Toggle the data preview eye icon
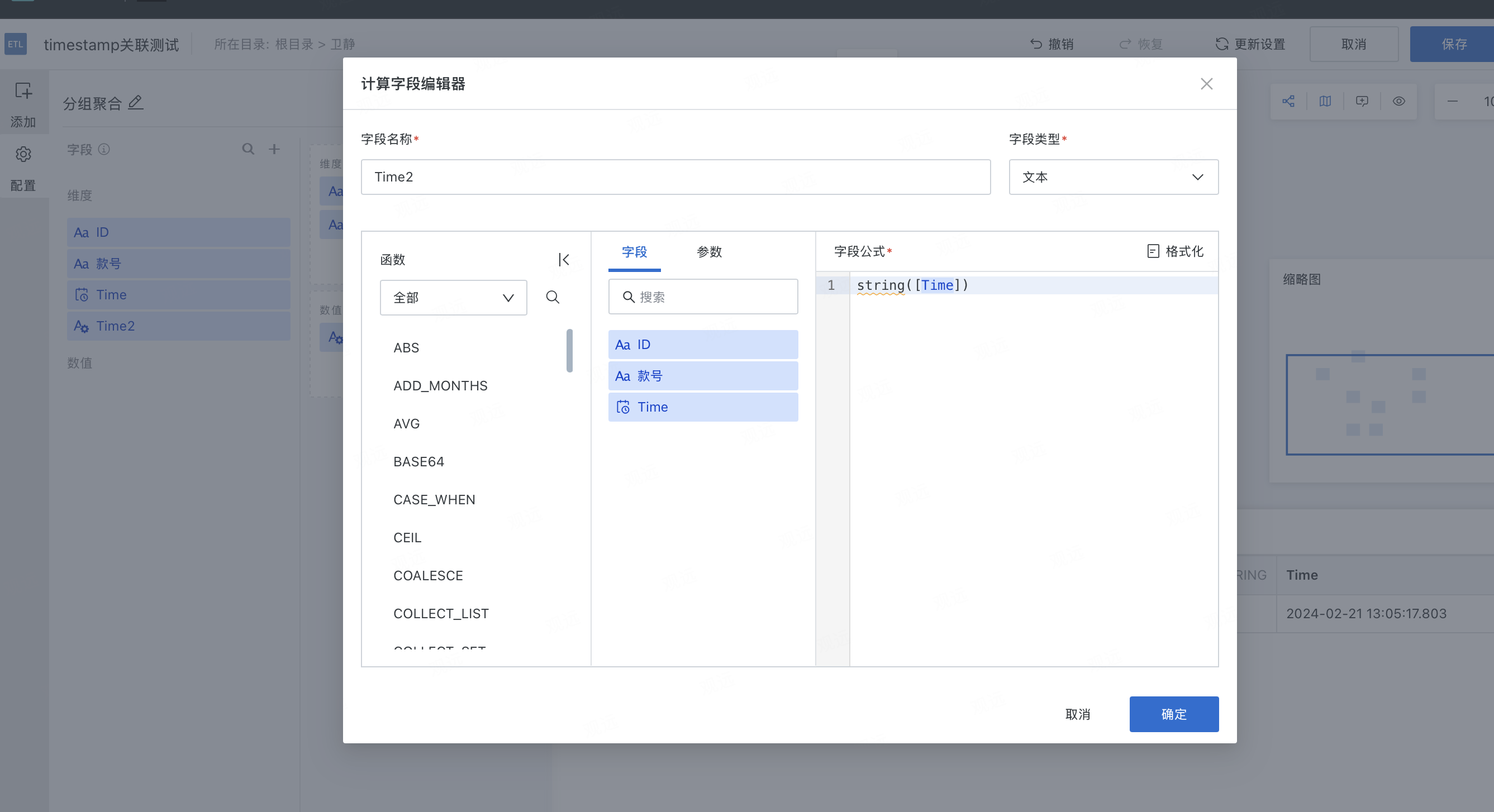The width and height of the screenshot is (1494, 812). coord(1399,101)
